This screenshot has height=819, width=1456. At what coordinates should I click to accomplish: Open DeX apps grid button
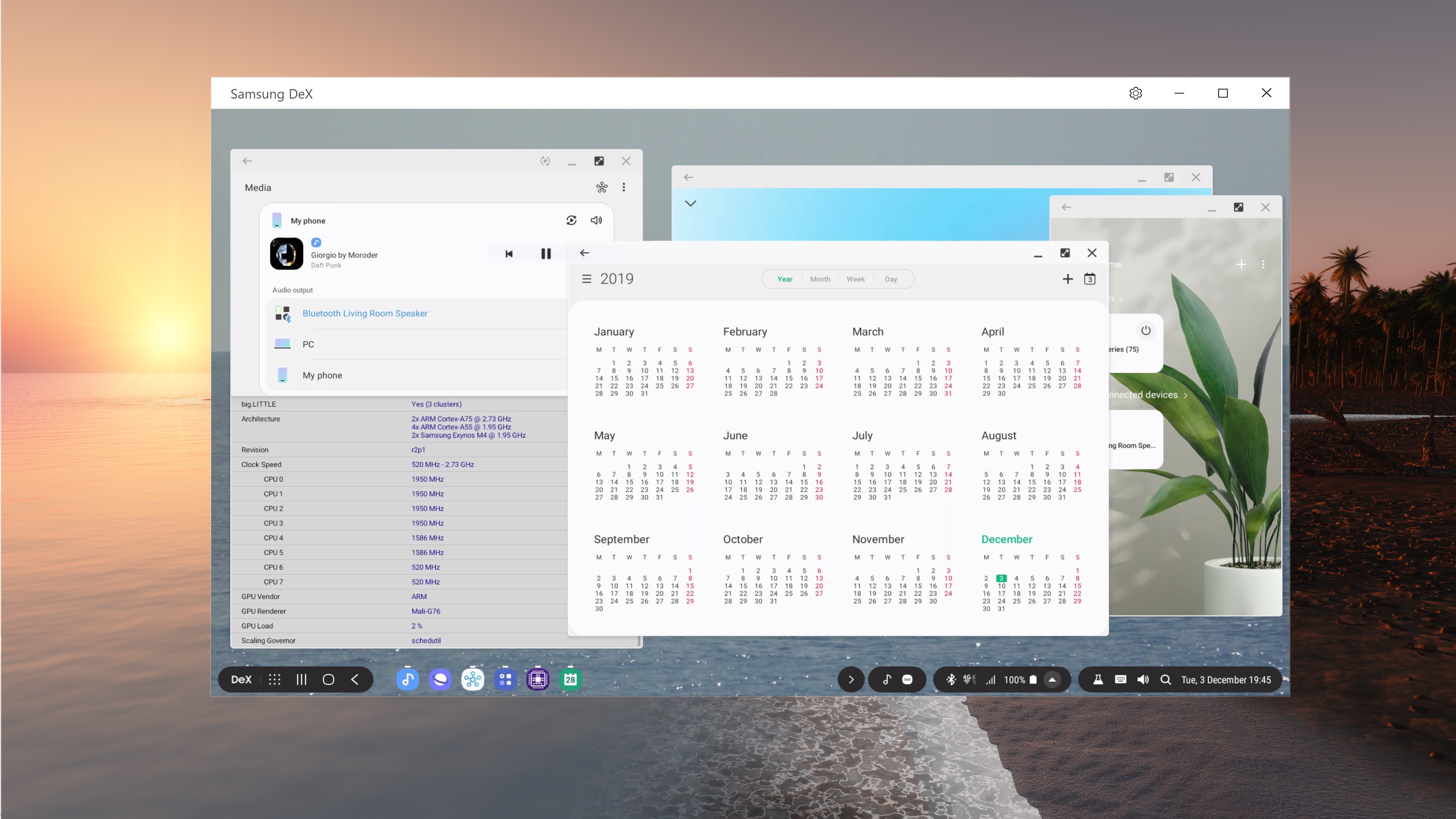tap(275, 679)
